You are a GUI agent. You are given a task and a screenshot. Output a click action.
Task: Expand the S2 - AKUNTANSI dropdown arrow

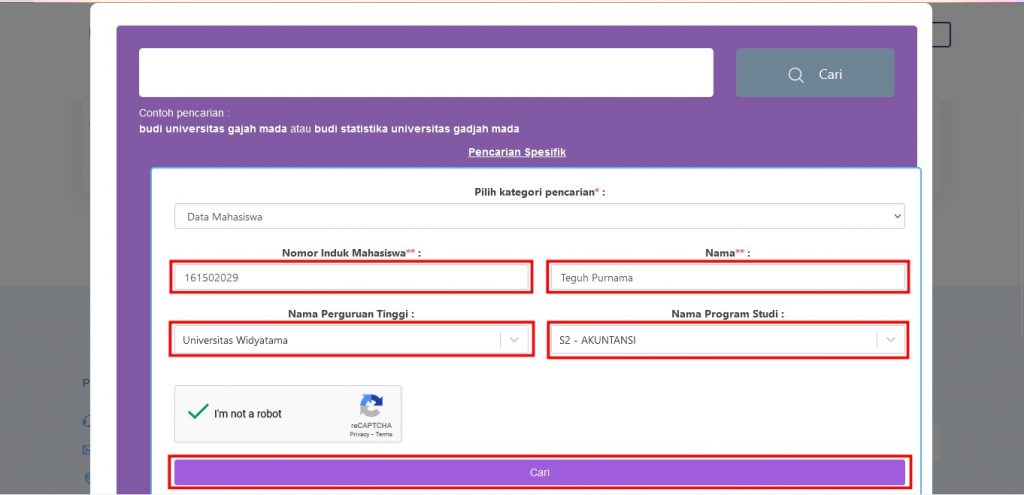[891, 340]
